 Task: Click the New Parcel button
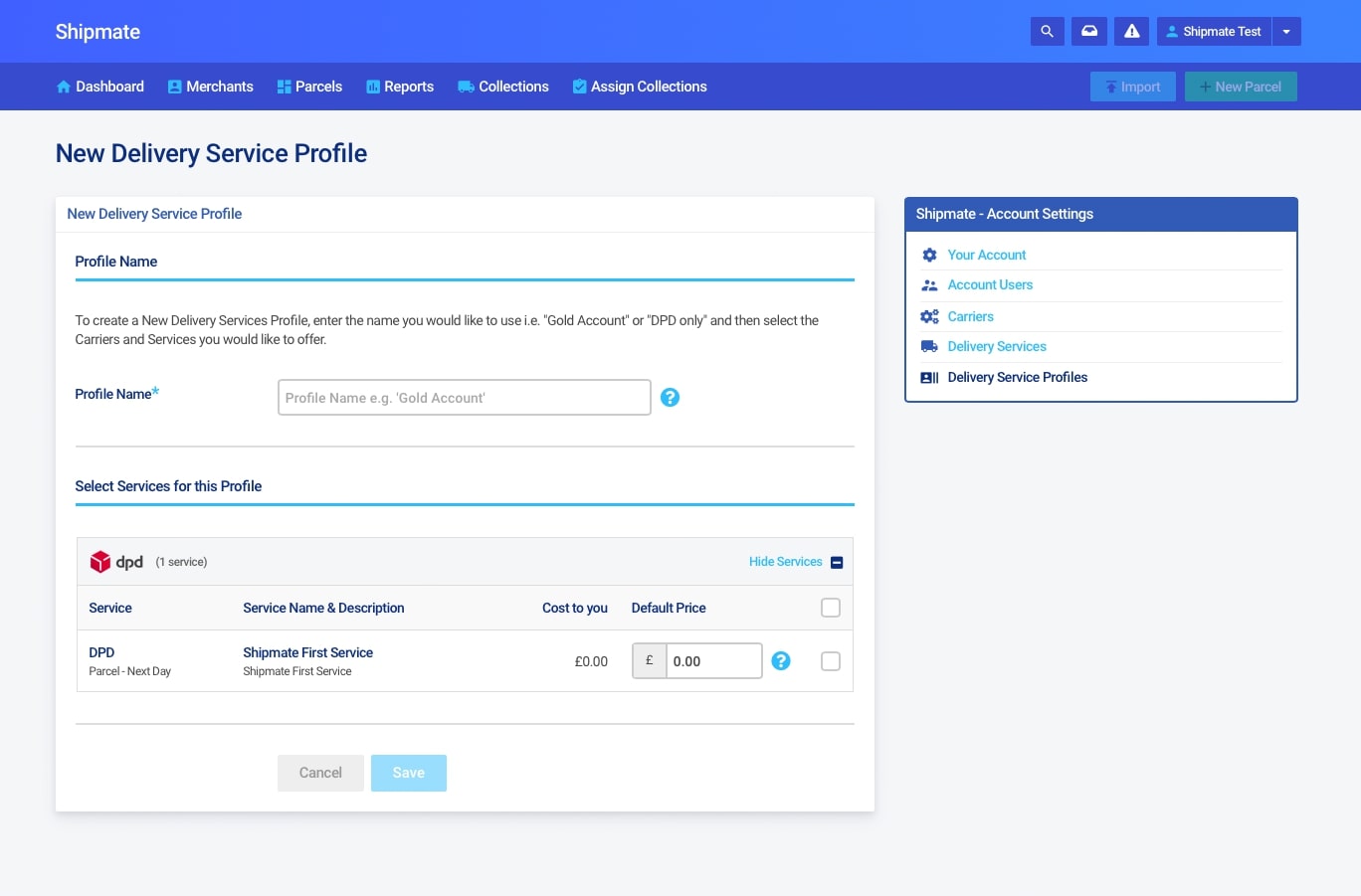(1241, 87)
